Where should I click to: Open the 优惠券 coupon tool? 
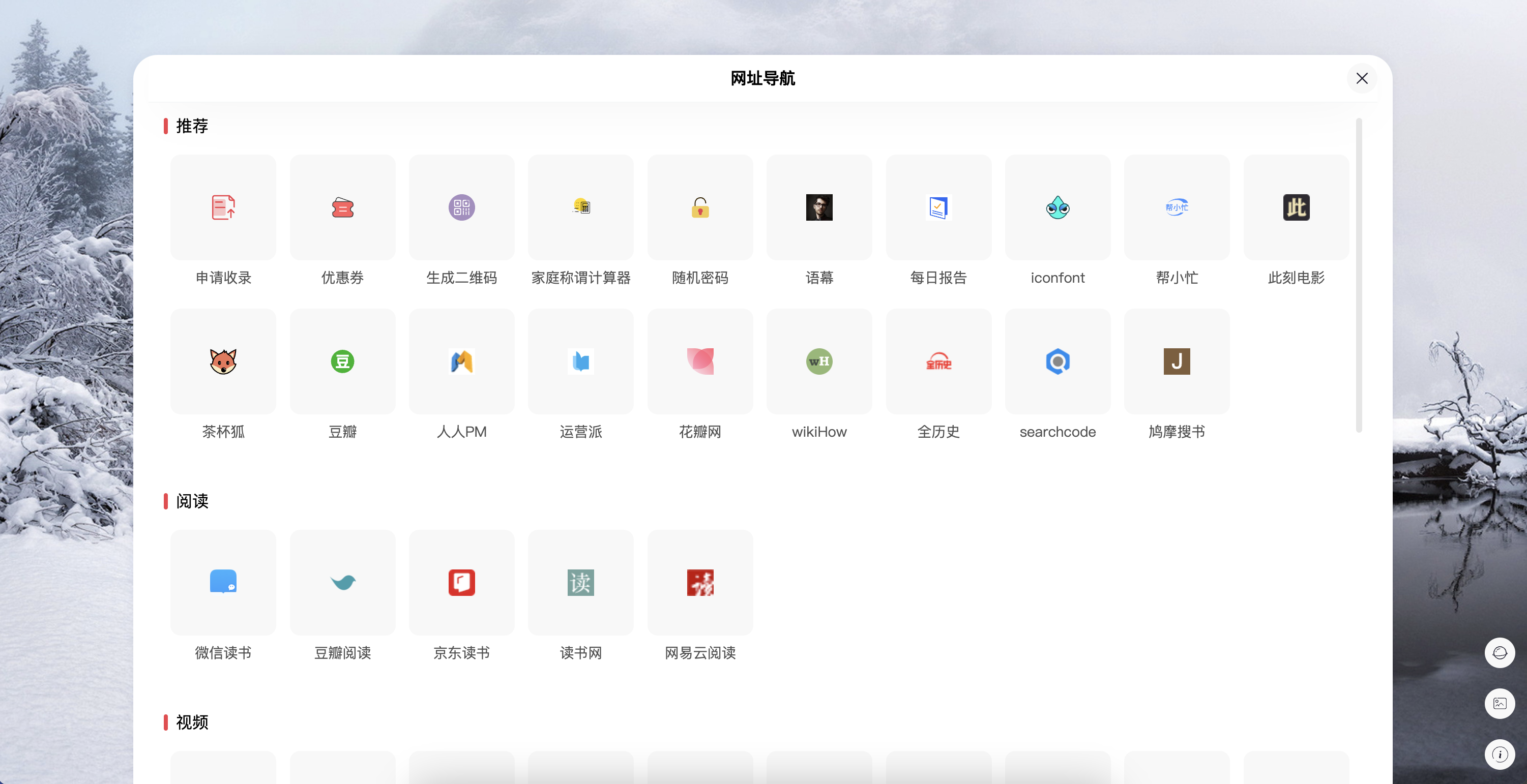(342, 207)
